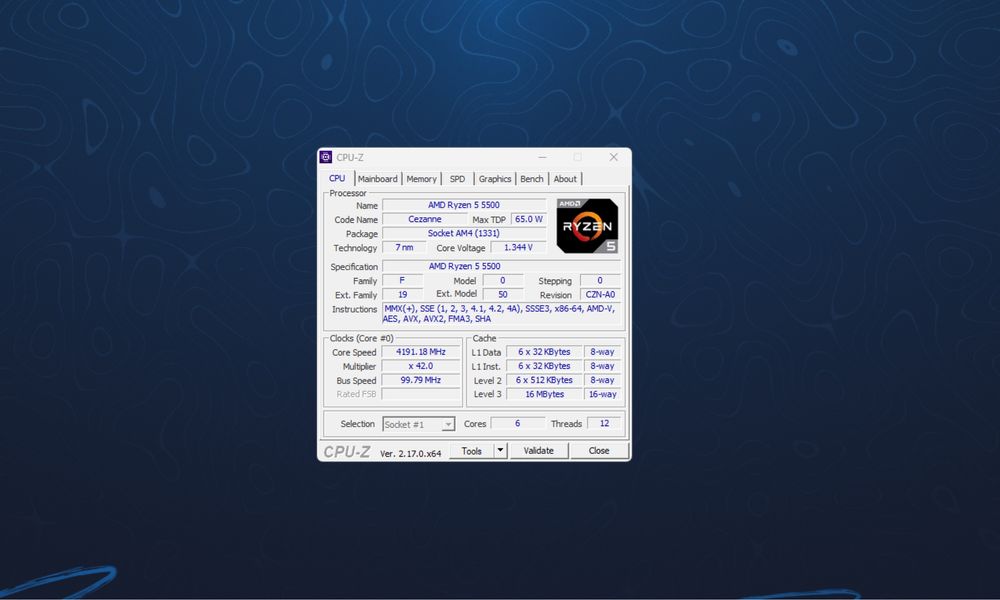Click the Bus Speed value 99.79 MHz
The width and height of the screenshot is (1000, 600).
tap(421, 380)
